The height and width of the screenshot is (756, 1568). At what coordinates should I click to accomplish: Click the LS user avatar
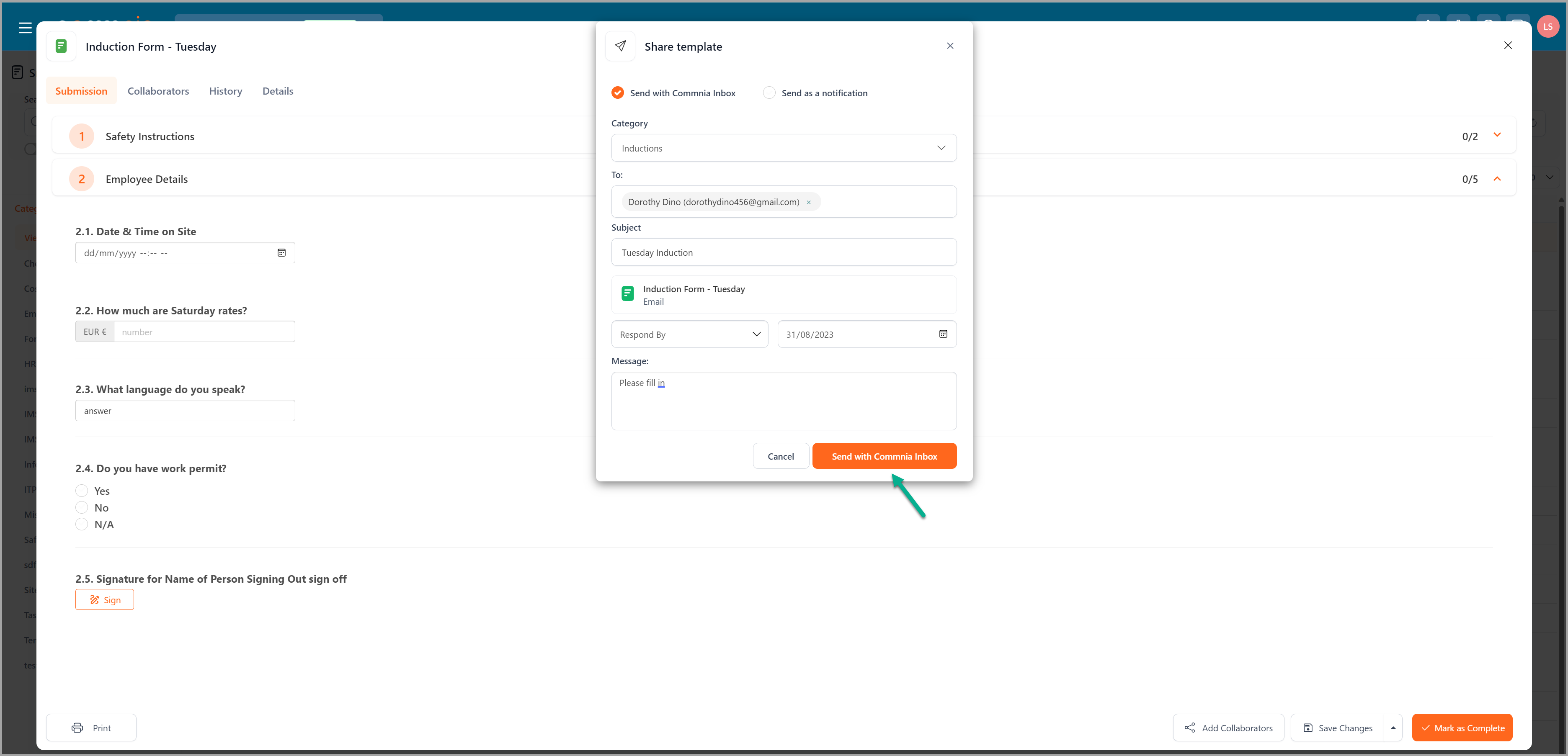1547,27
